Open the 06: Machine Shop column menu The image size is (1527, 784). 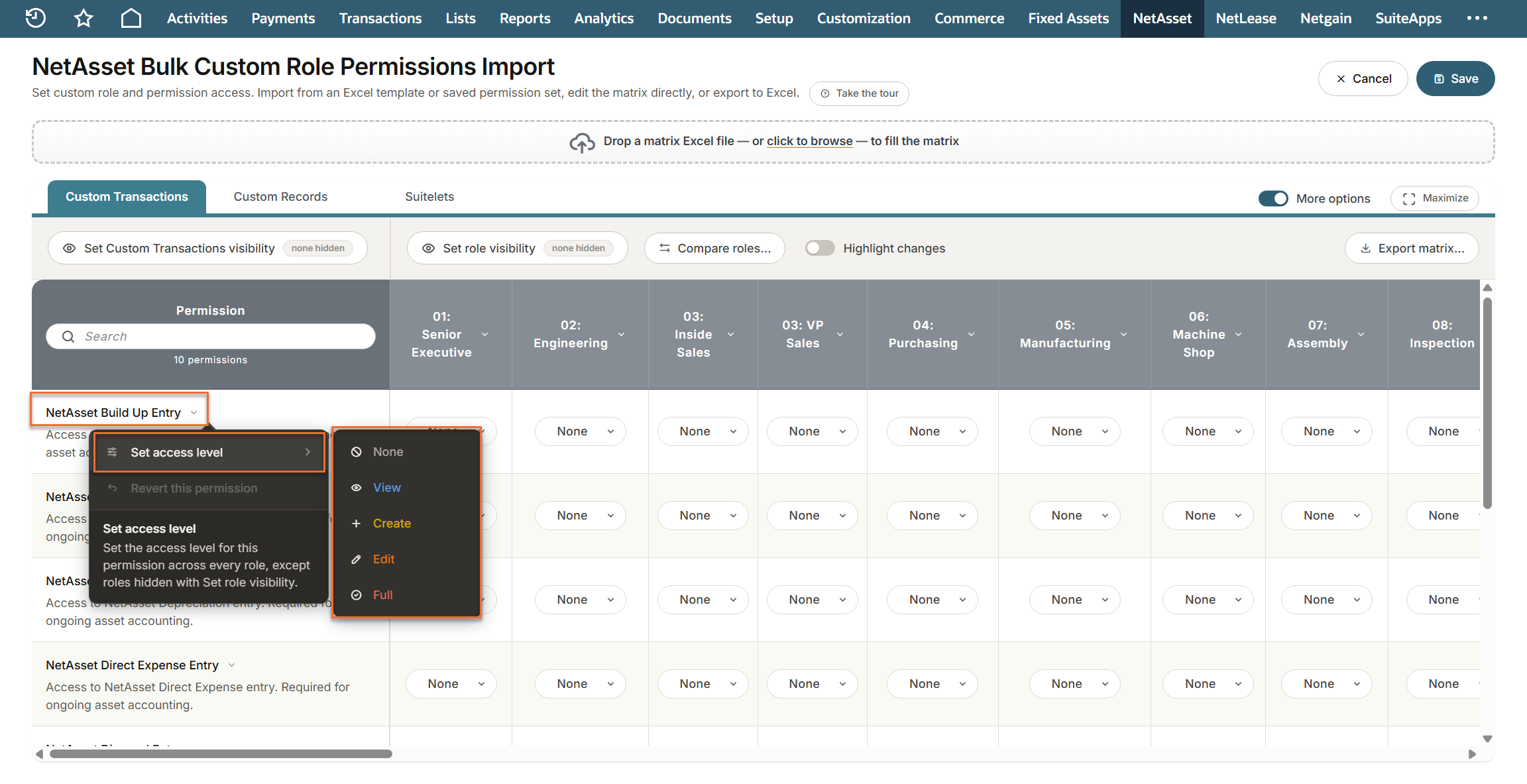click(1239, 335)
